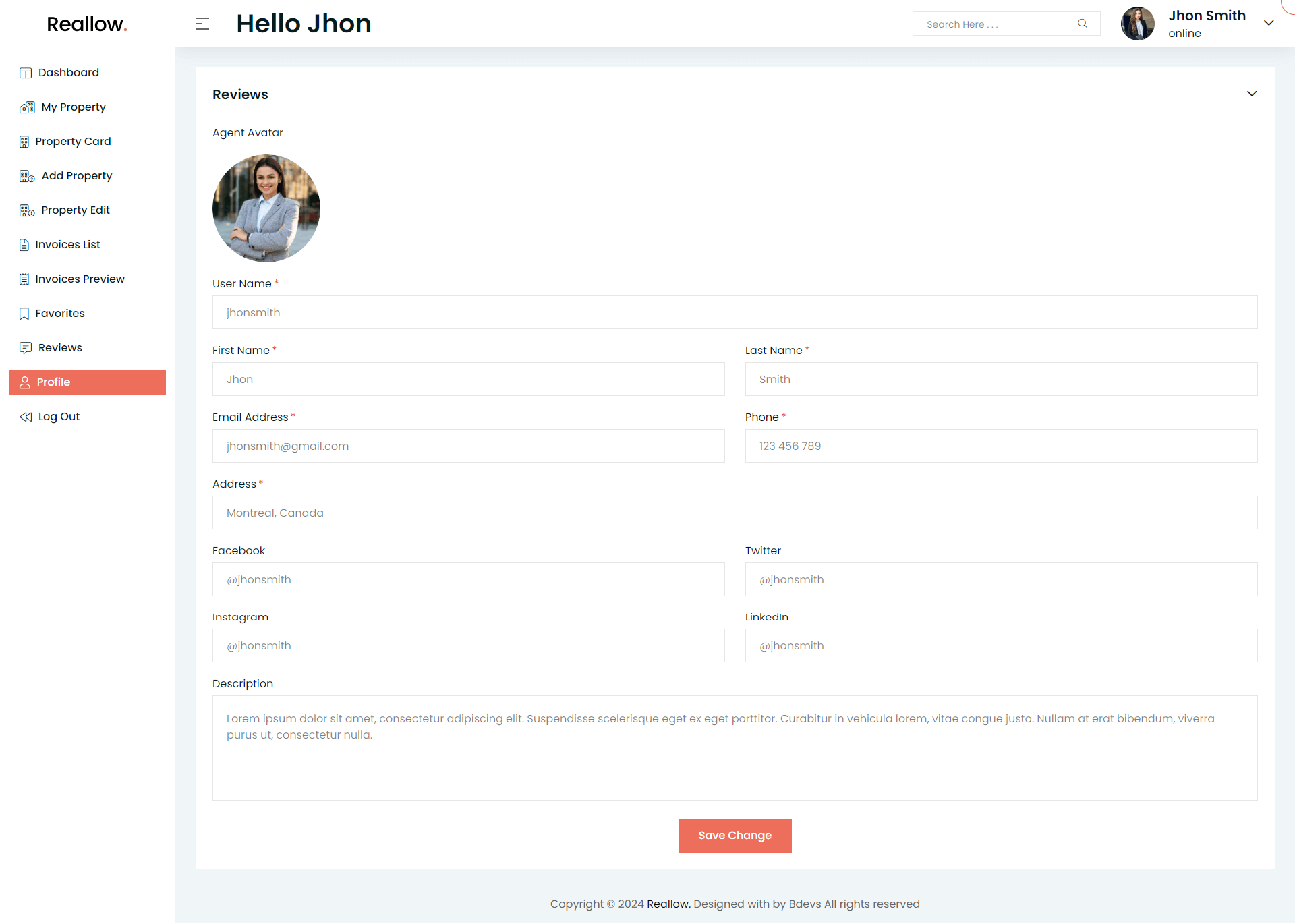Focus the Email Address field
This screenshot has height=924, width=1295.
(x=469, y=446)
